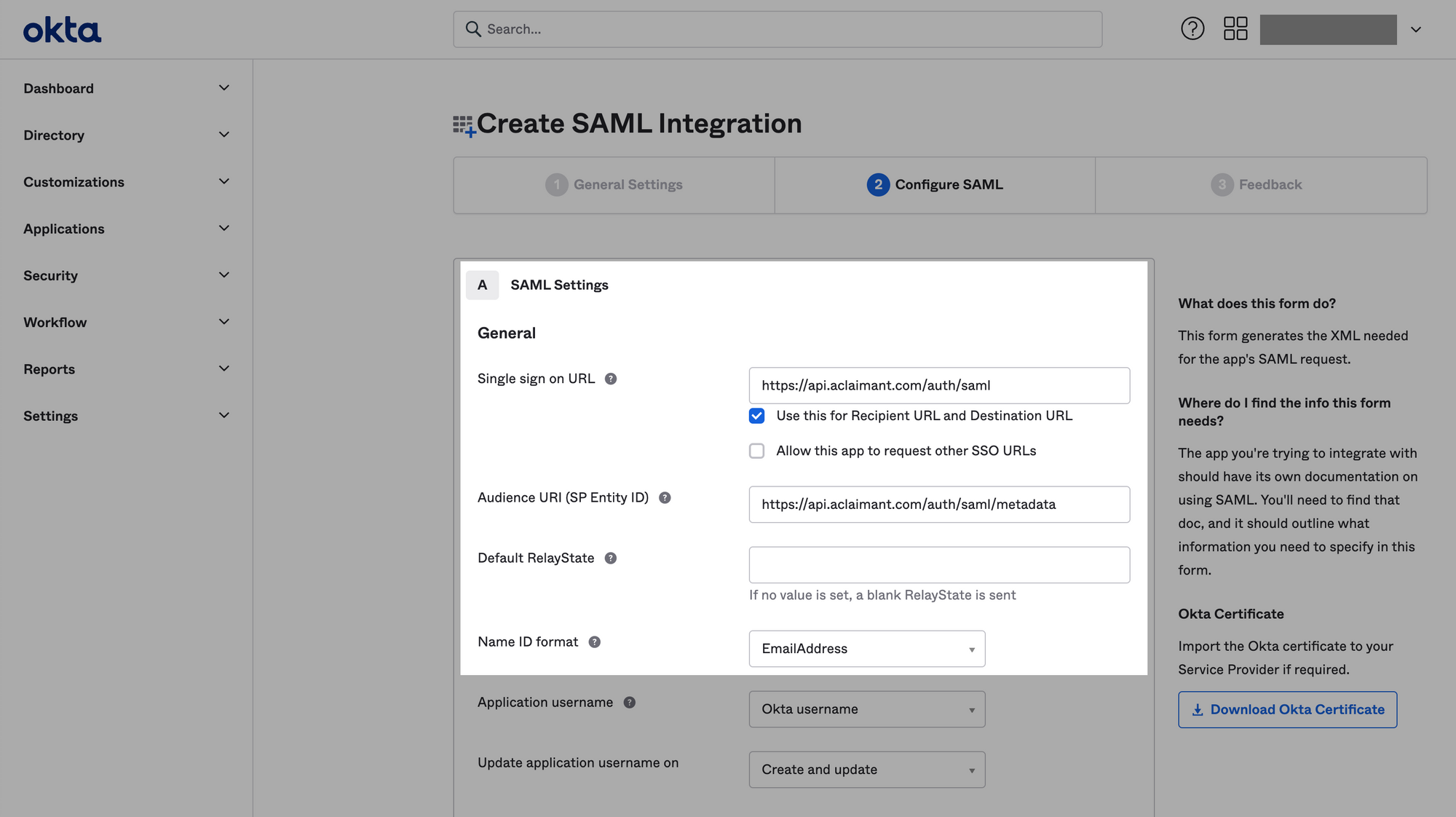This screenshot has height=817, width=1456.
Task: Open the Application username dropdown
Action: (867, 709)
